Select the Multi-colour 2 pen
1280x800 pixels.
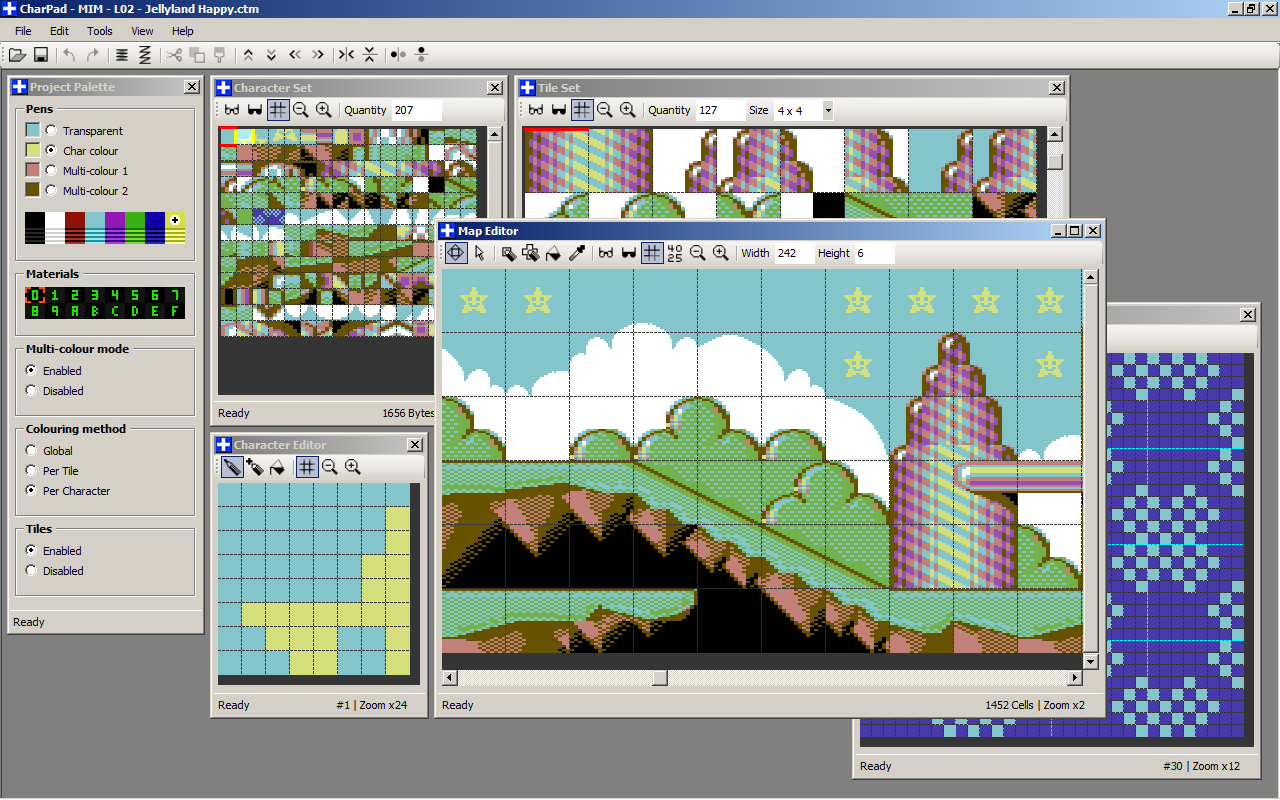point(50,190)
